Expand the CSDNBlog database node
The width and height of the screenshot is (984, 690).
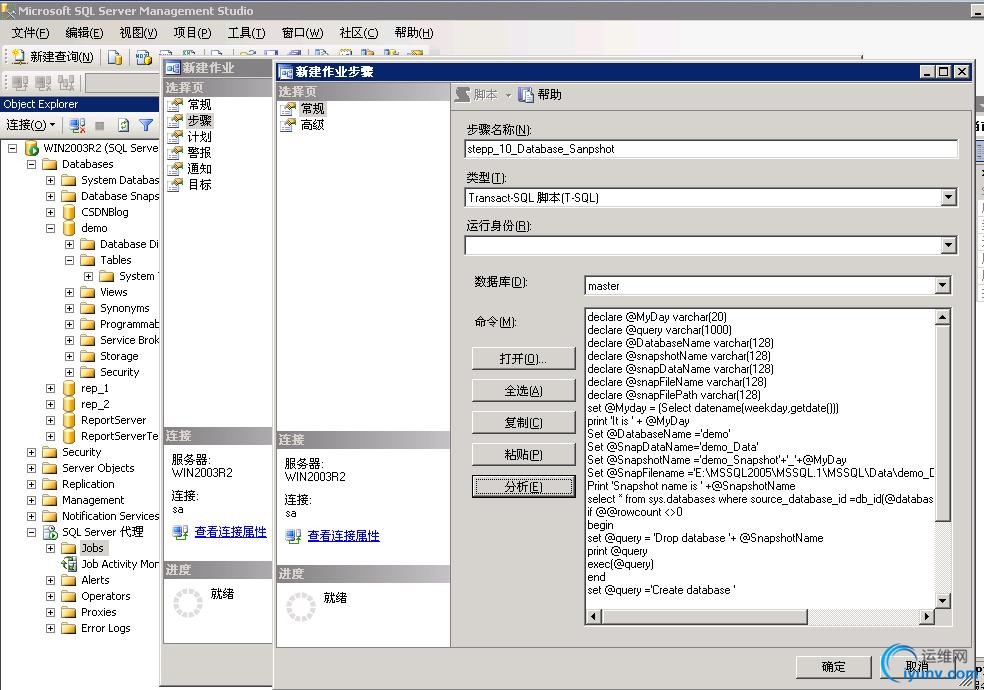coord(50,212)
